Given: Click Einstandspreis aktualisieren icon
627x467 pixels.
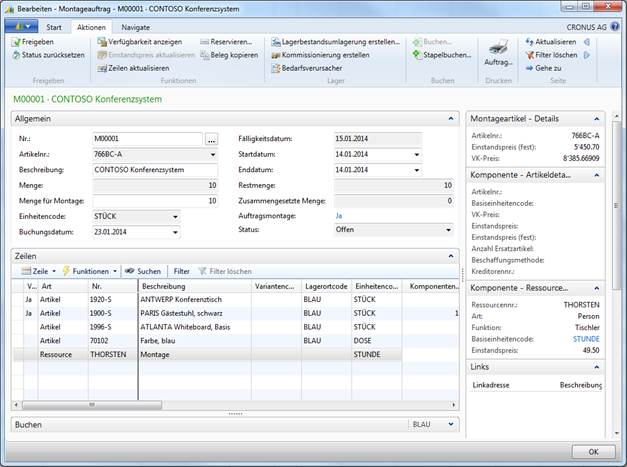Looking at the screenshot, I should 102,55.
